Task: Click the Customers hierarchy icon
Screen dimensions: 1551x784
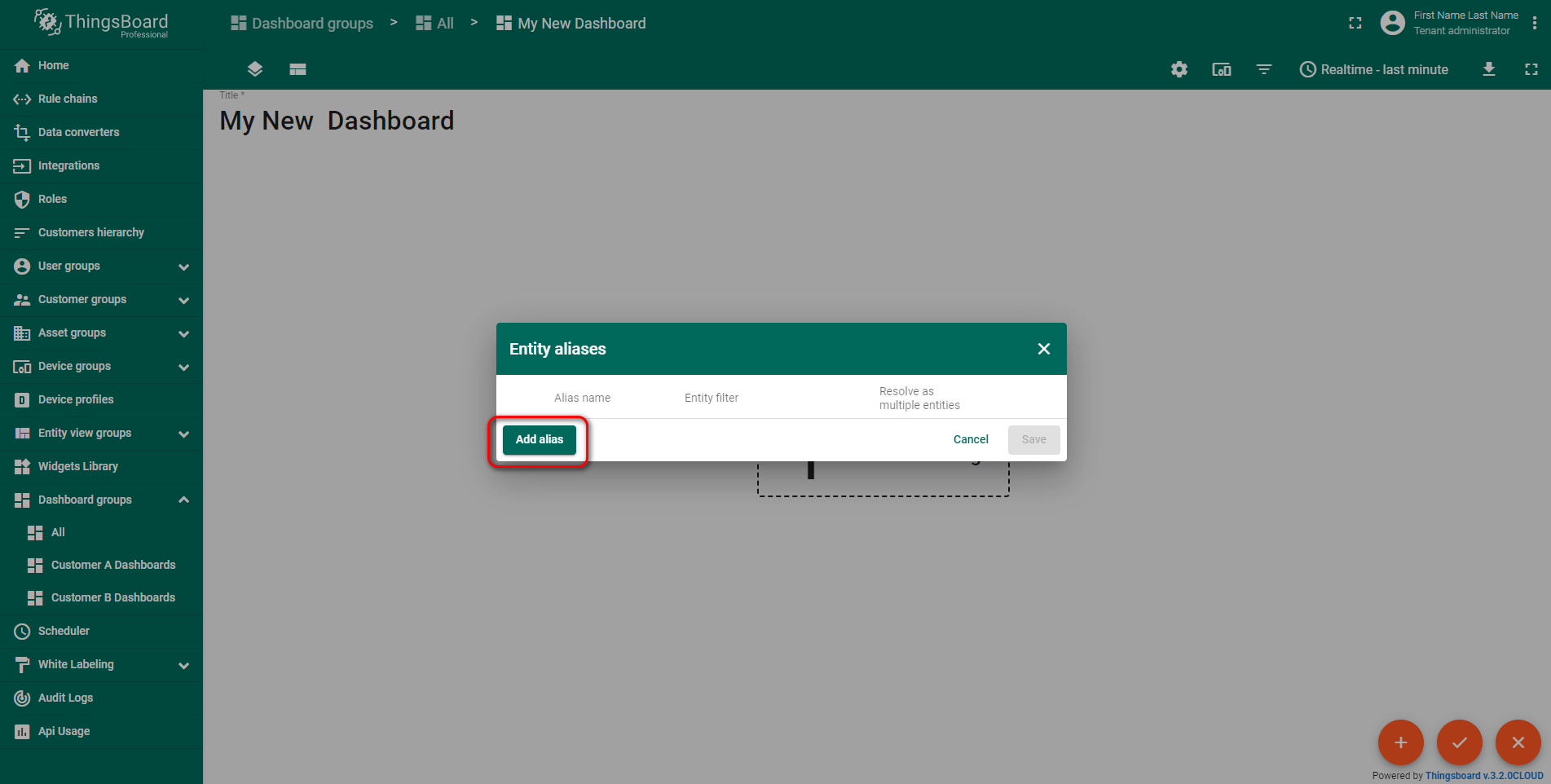Action: tap(22, 233)
